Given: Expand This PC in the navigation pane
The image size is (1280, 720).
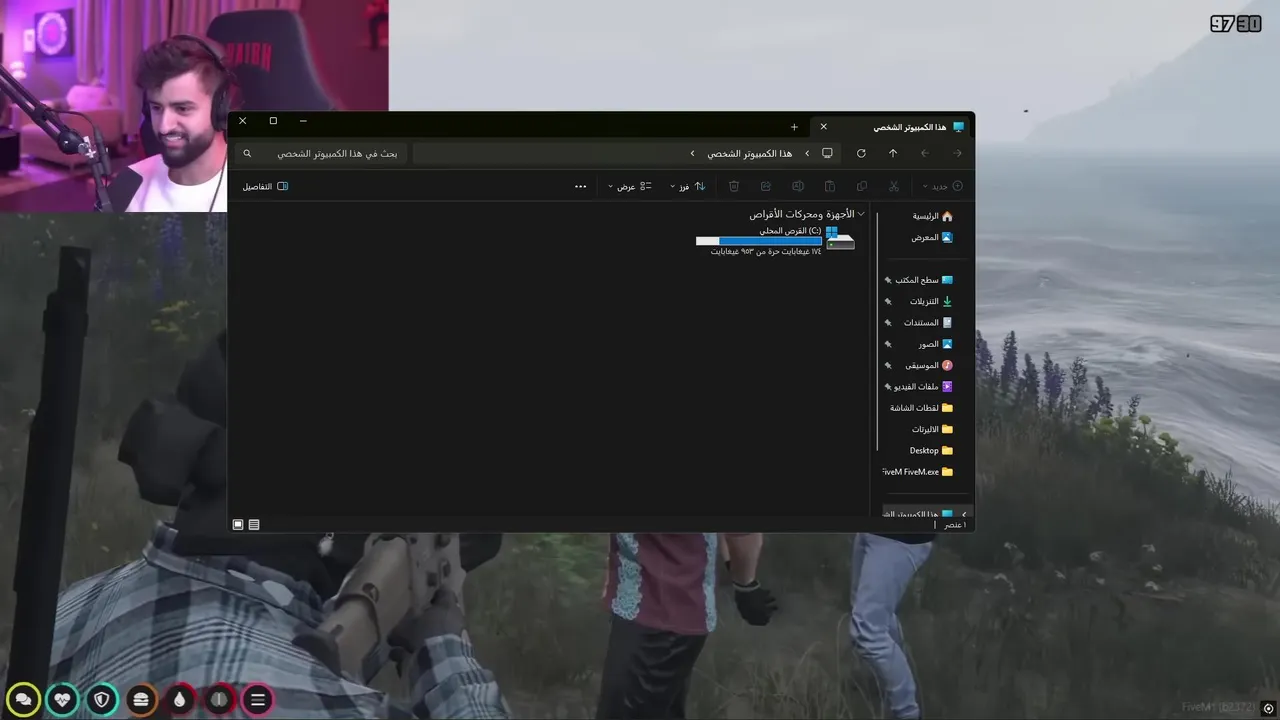Looking at the screenshot, I should [964, 514].
